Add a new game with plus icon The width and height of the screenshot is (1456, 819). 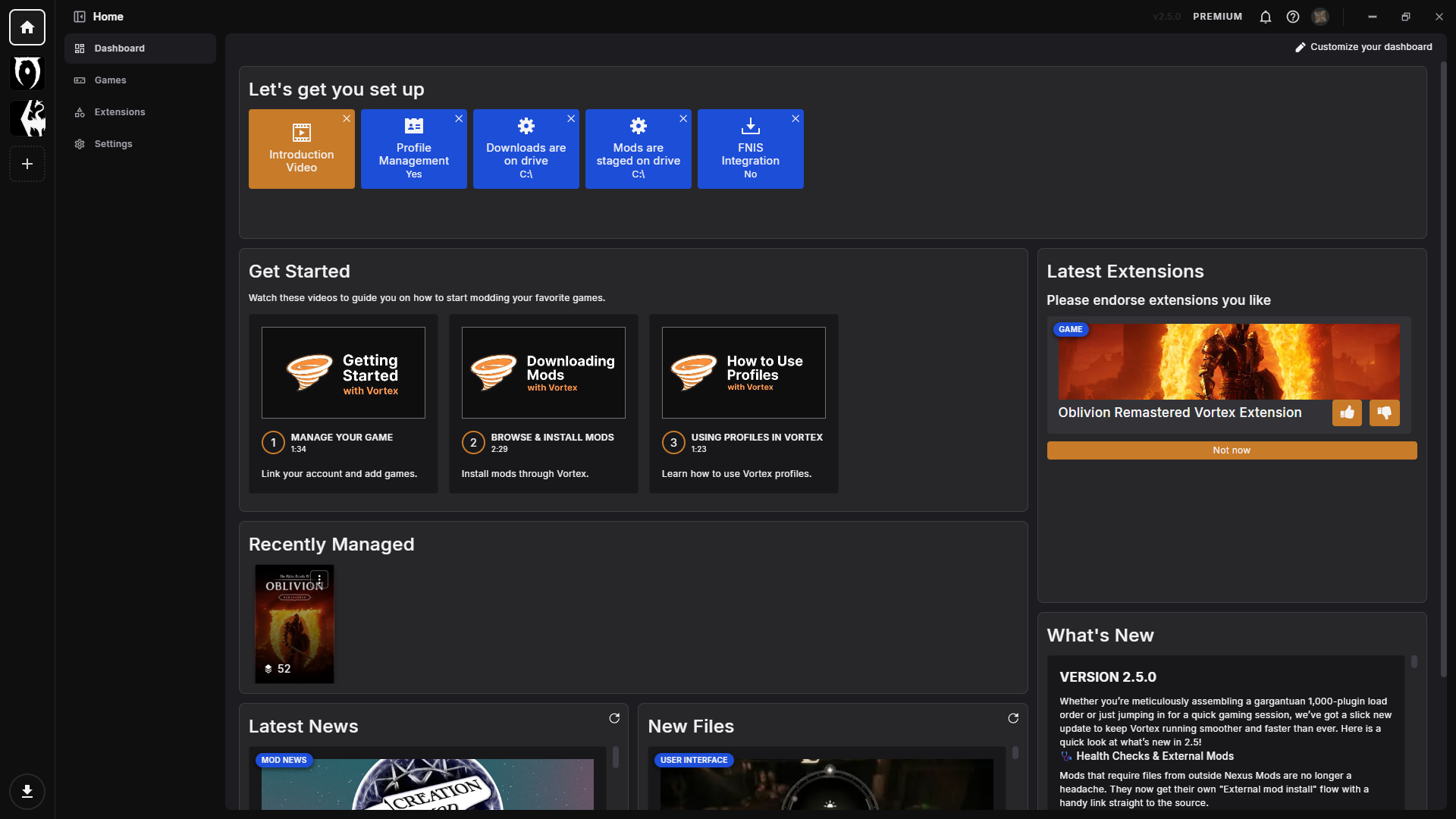coord(27,164)
